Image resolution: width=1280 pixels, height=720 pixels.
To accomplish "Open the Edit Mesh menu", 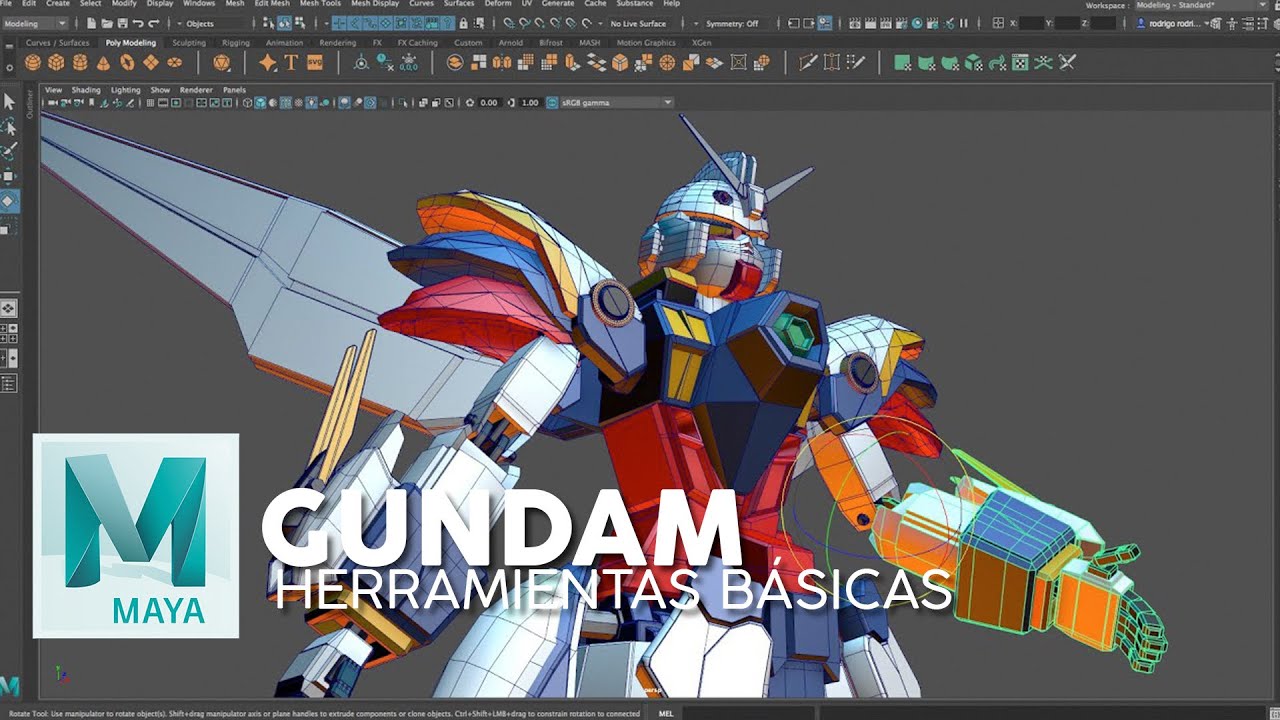I will (272, 4).
